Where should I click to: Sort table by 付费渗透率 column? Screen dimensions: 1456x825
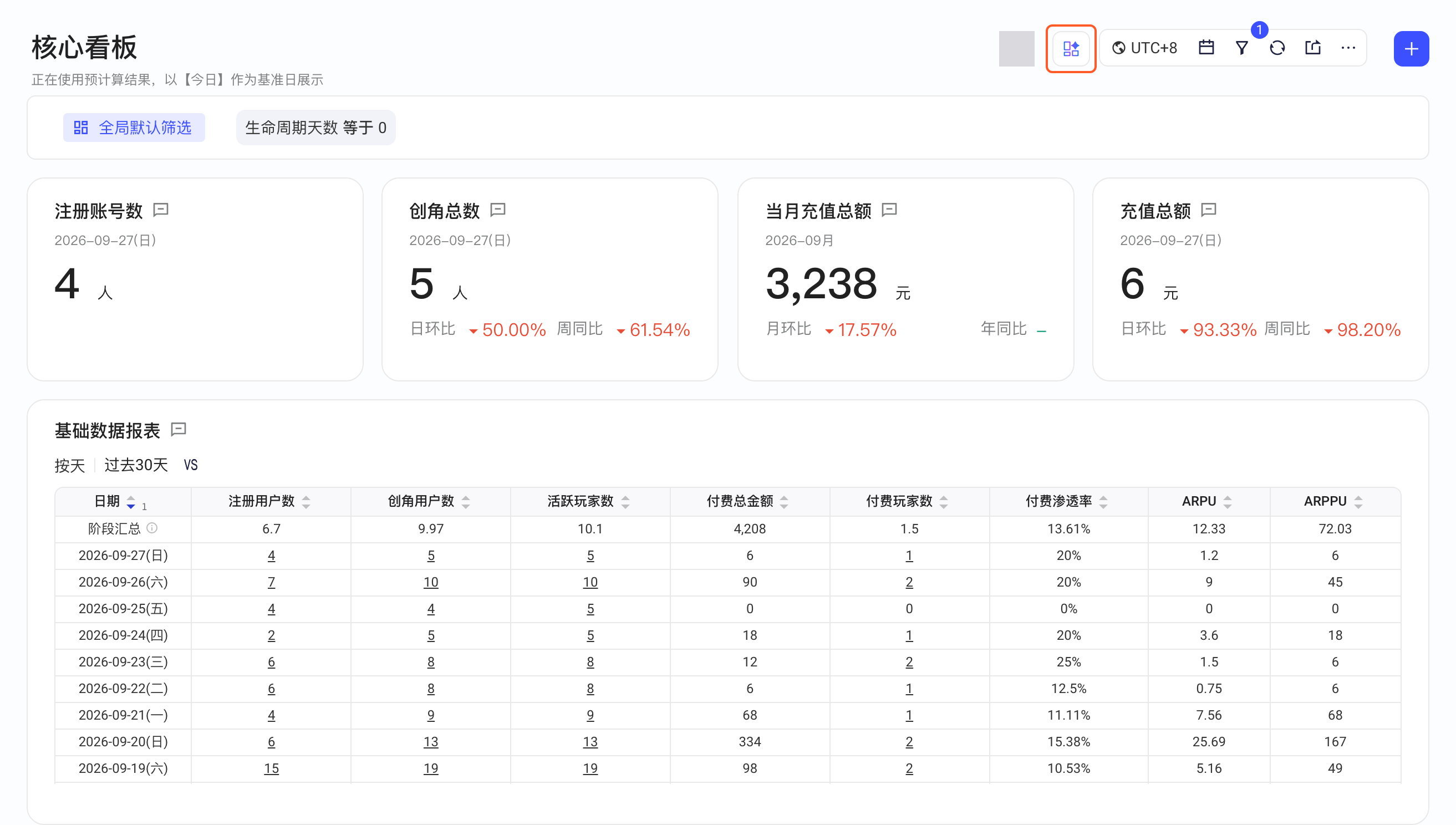pyautogui.click(x=1103, y=502)
